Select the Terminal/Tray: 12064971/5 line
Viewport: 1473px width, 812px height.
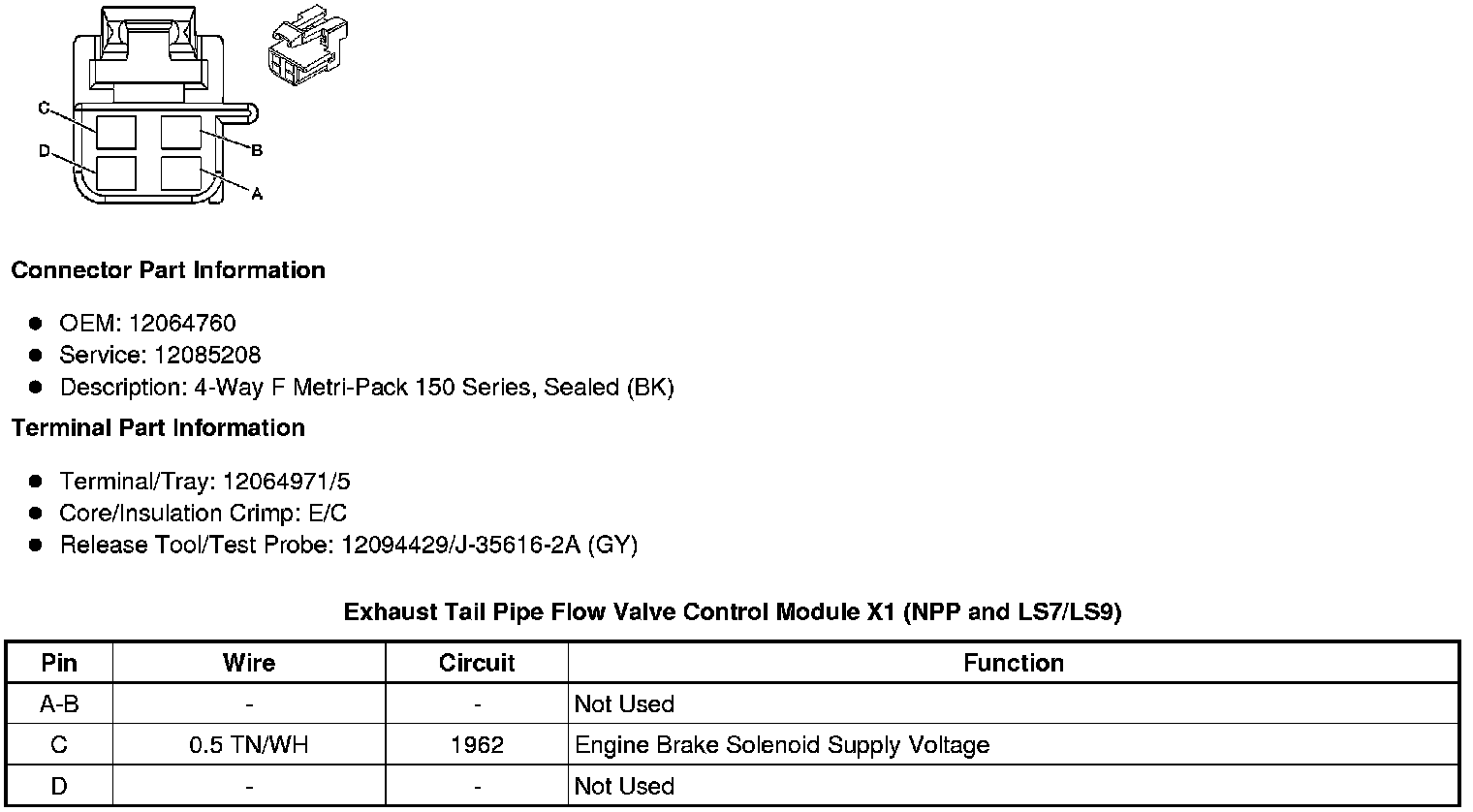(x=204, y=482)
